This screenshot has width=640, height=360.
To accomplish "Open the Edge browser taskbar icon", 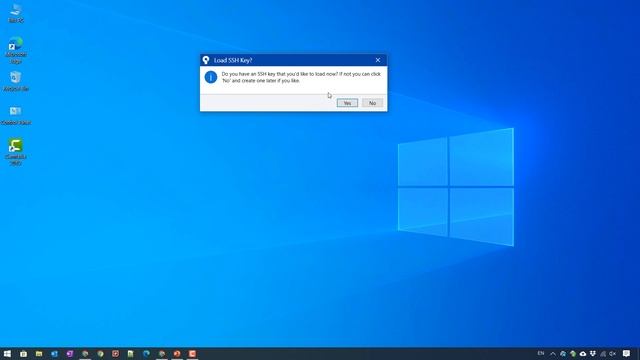I will (x=146, y=353).
